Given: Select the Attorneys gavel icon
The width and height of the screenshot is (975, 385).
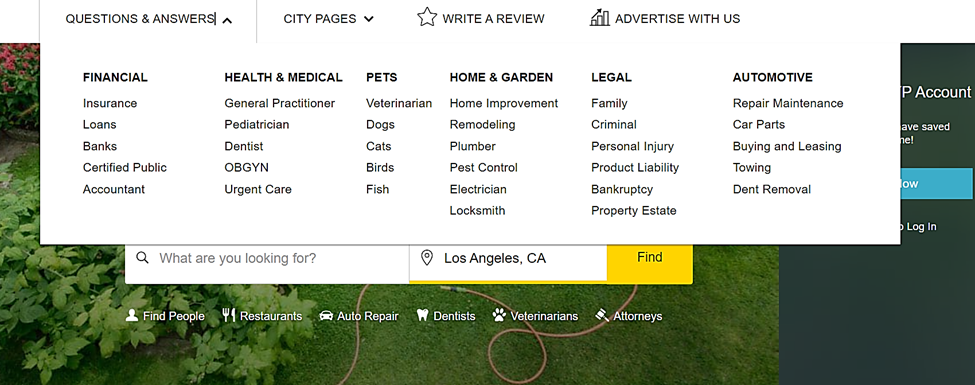Looking at the screenshot, I should tap(602, 315).
